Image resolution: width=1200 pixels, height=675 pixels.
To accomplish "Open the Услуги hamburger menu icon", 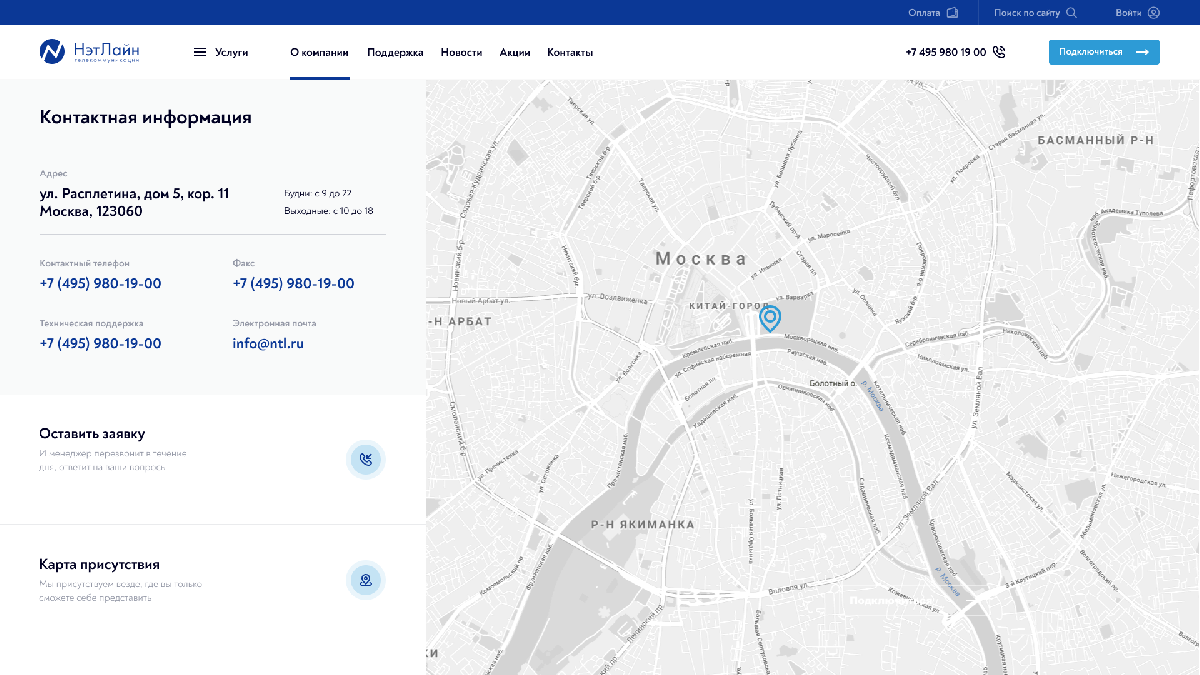I will click(x=200, y=52).
